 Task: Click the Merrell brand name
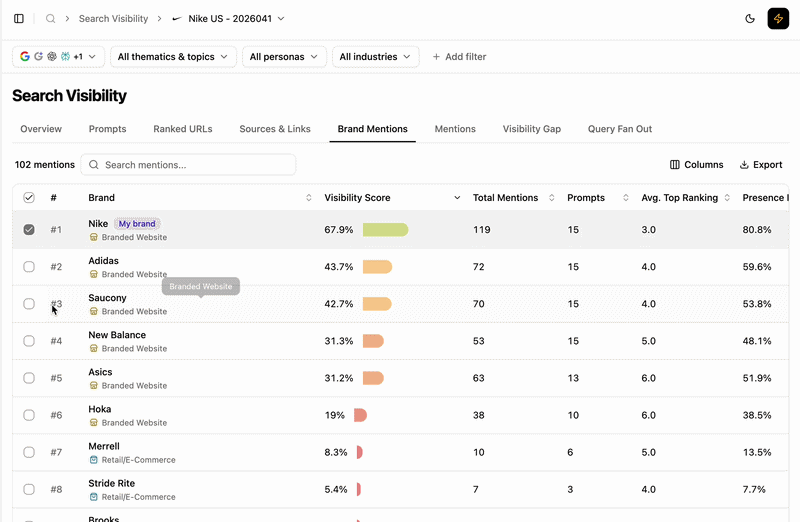[104, 446]
